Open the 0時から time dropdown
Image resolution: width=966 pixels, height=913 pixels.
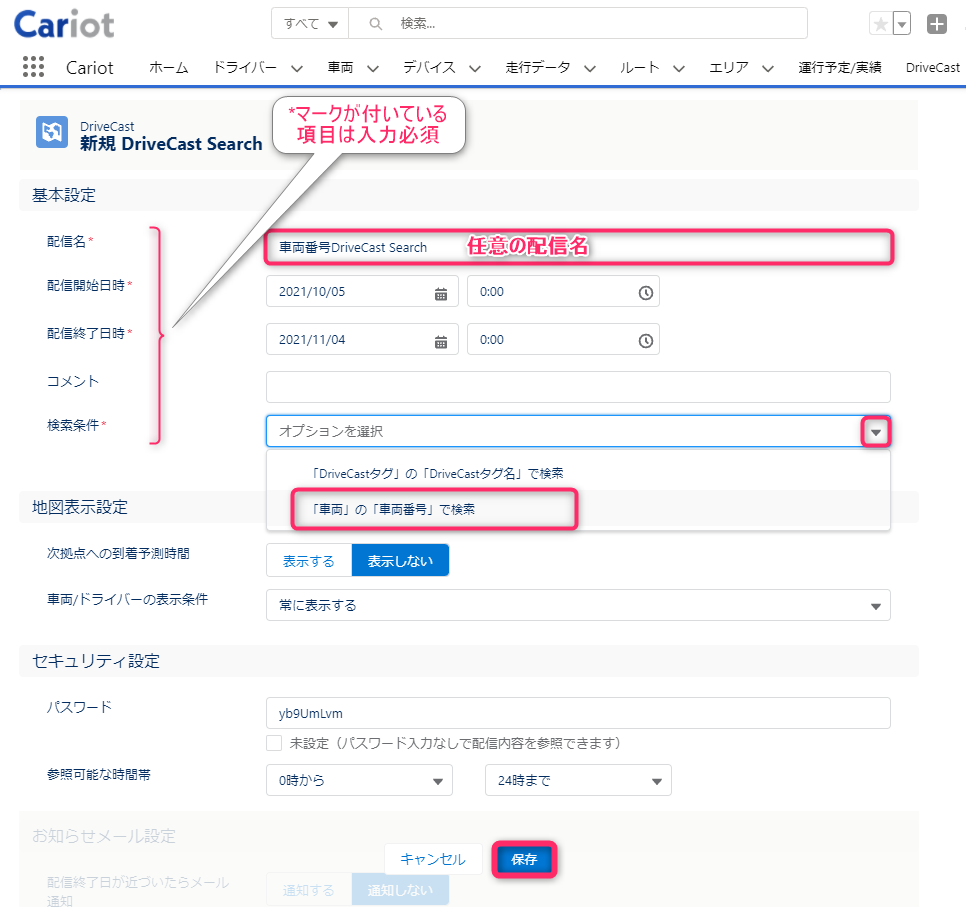pos(359,780)
